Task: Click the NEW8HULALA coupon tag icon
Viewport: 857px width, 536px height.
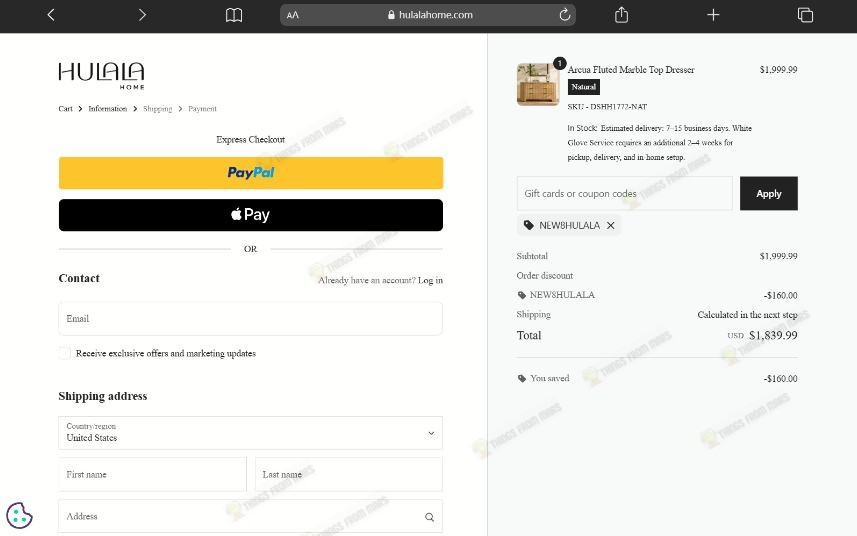Action: tap(529, 225)
